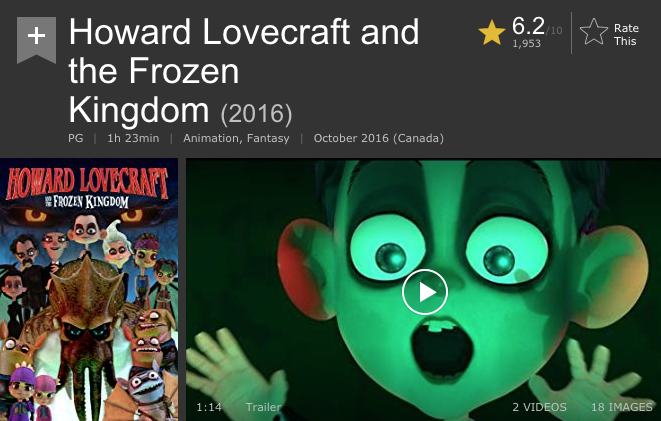Click the Trailer label under the video
The image size is (661, 421).
point(263,407)
